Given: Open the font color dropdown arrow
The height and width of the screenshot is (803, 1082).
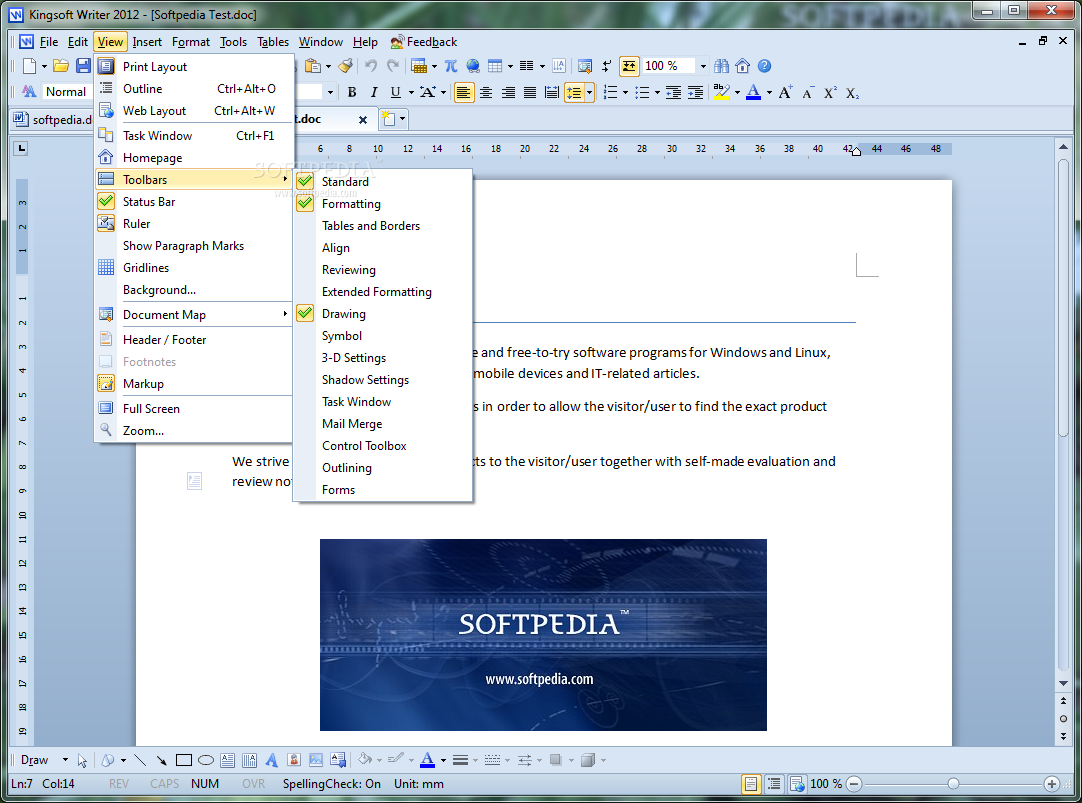Looking at the screenshot, I should 769,92.
